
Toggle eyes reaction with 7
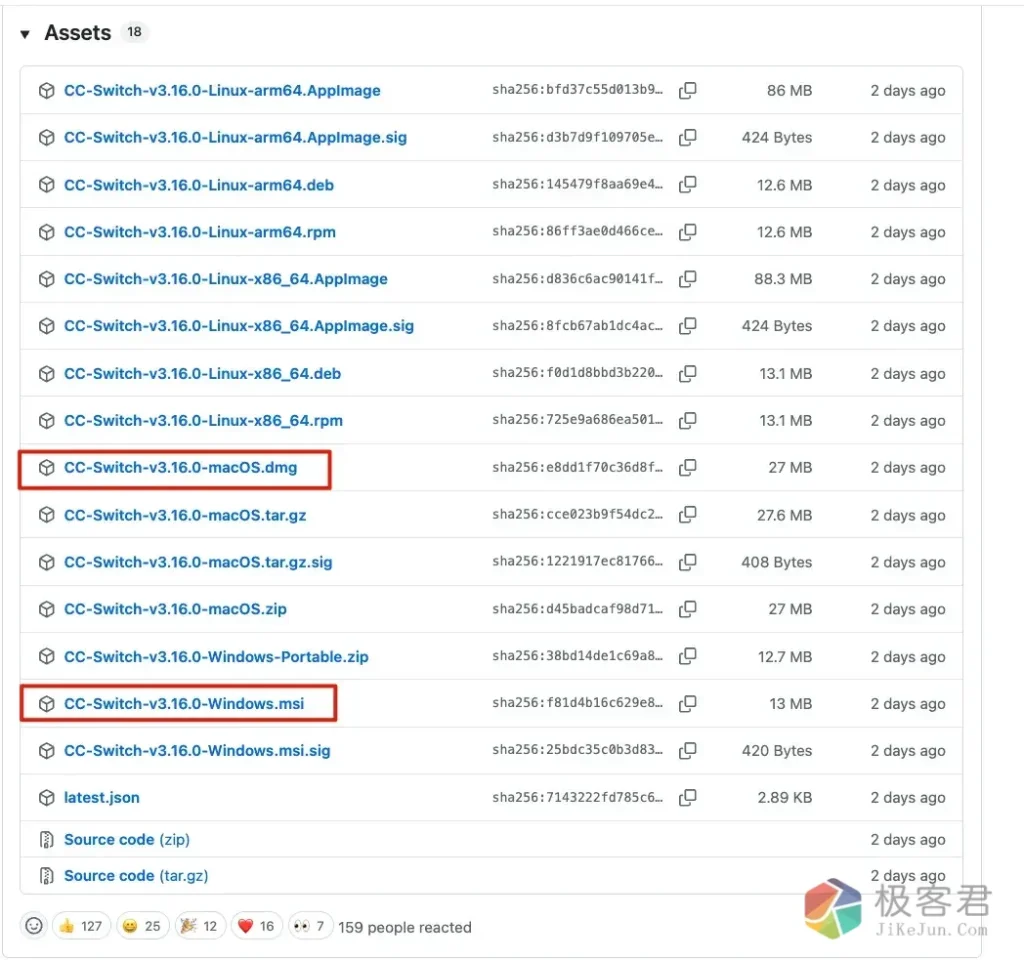310,925
